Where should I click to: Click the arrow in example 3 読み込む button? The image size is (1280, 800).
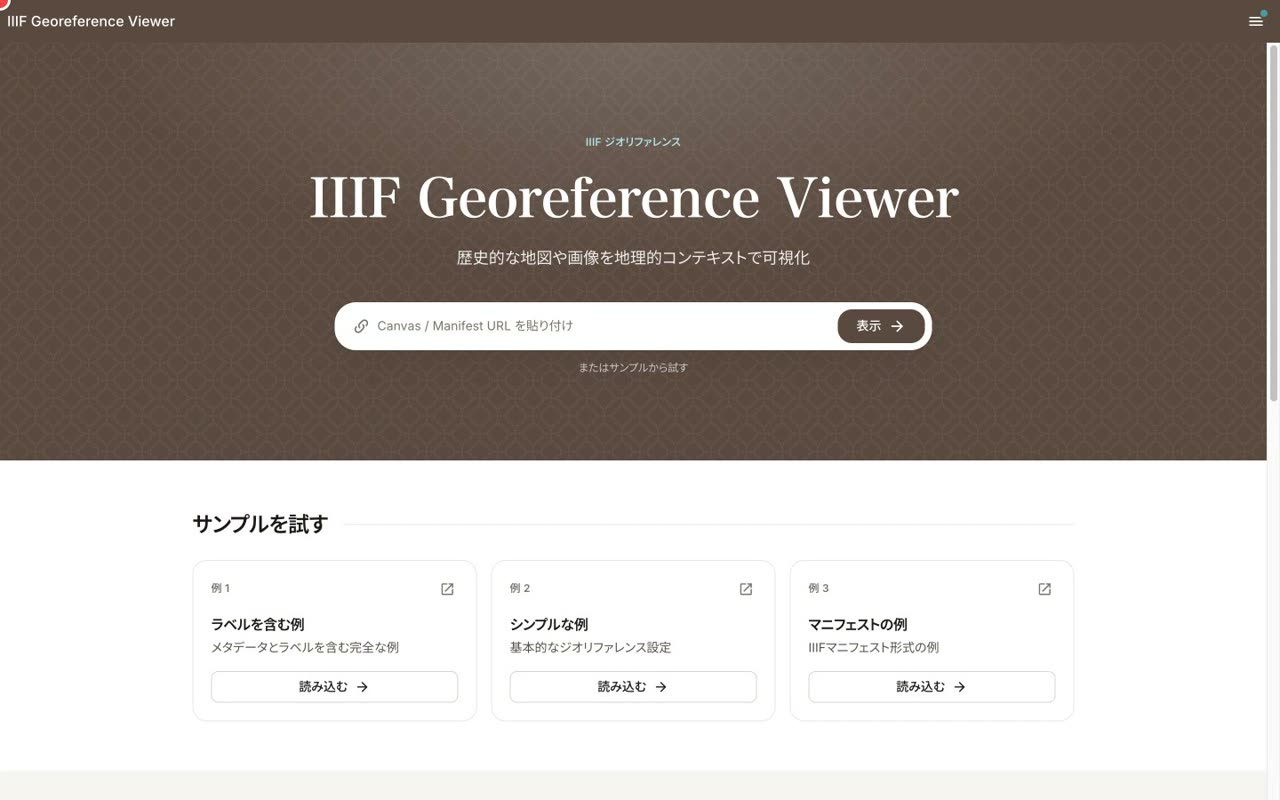tap(959, 687)
